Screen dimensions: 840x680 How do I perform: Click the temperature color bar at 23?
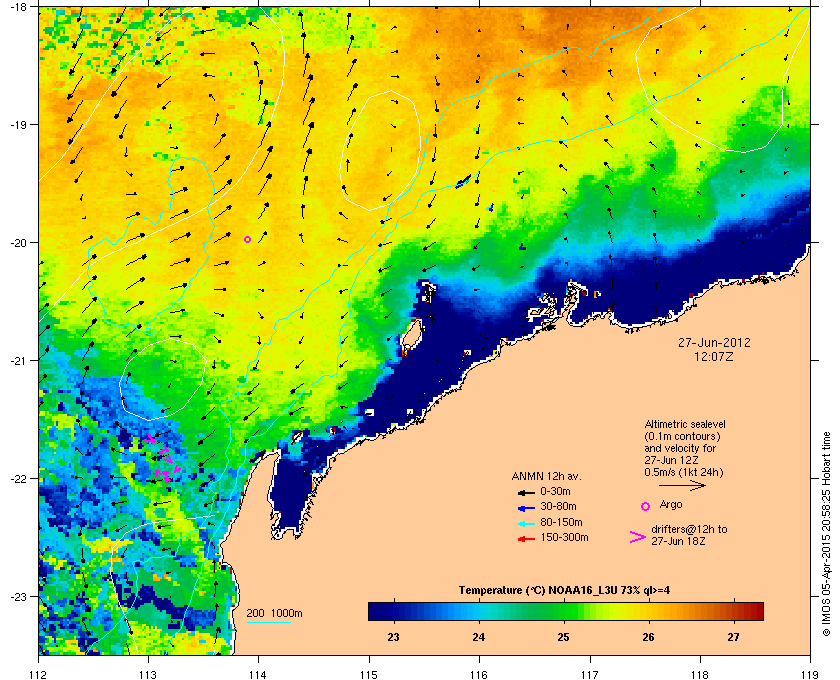point(394,611)
